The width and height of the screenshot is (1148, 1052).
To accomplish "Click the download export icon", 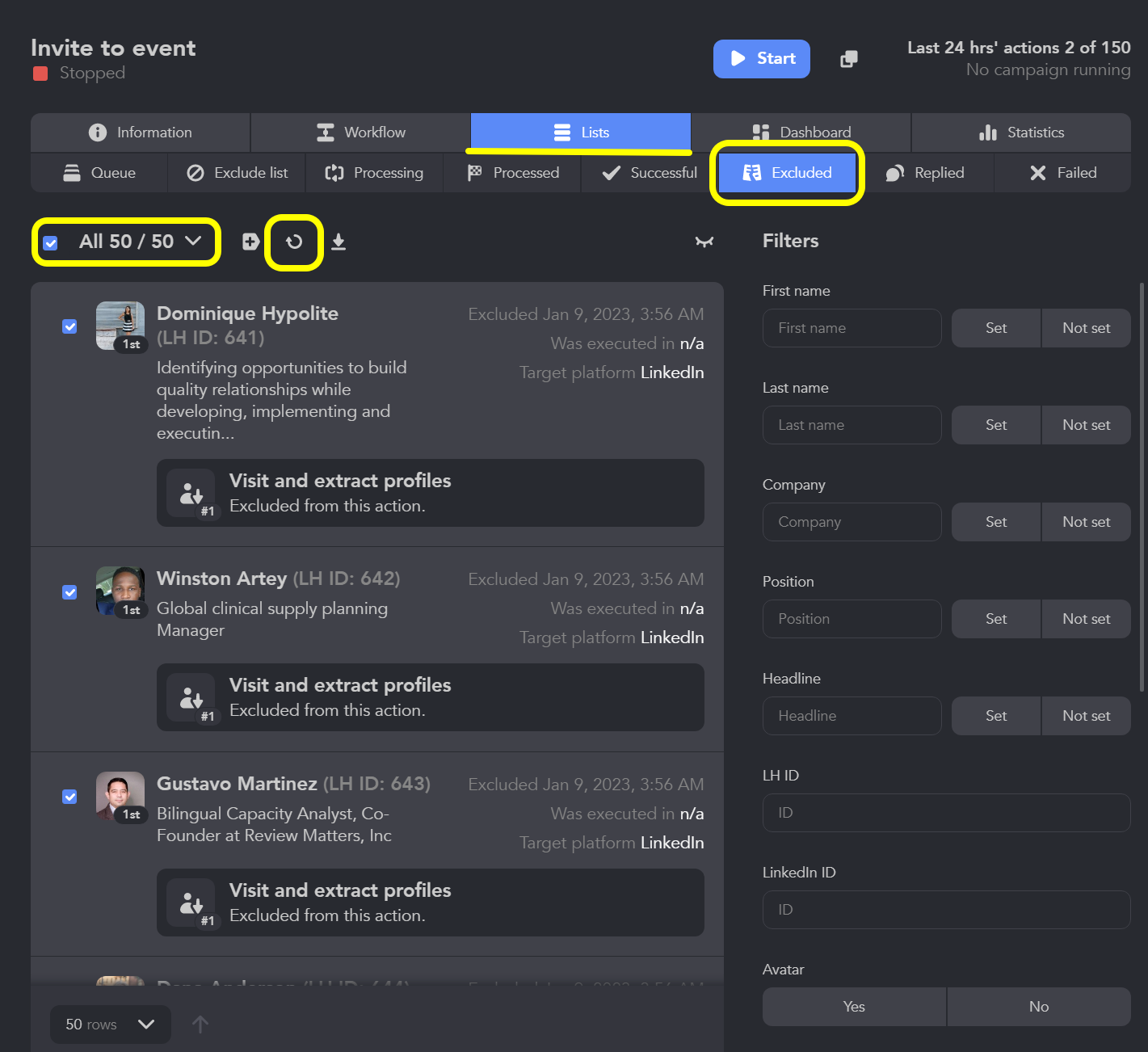I will (x=339, y=242).
